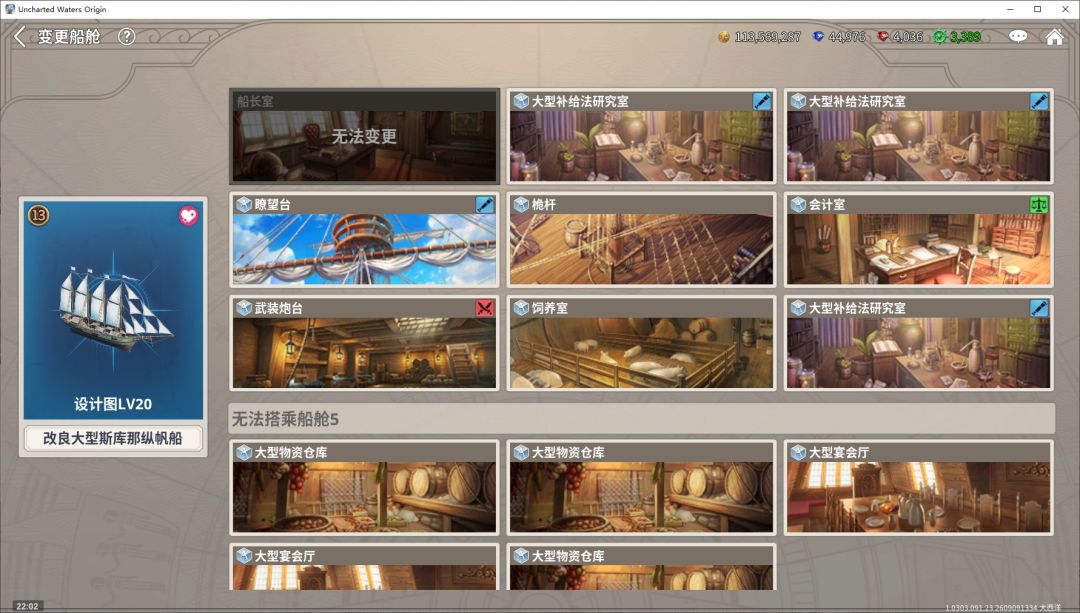Select the 大型物资仓库 cabin adjacent to full 大型宴会厅
Screen dimensions: 1080x613
(641, 488)
